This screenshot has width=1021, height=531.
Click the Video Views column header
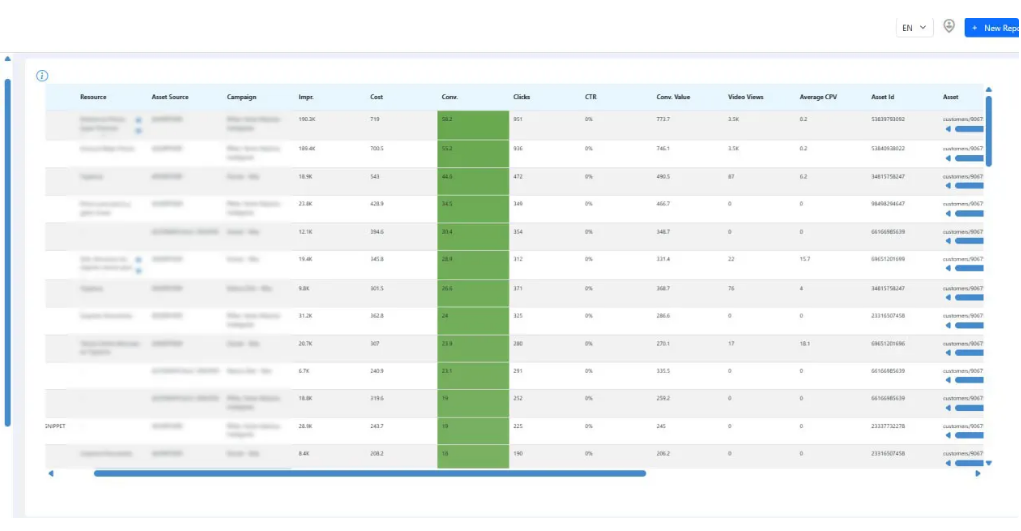point(746,97)
